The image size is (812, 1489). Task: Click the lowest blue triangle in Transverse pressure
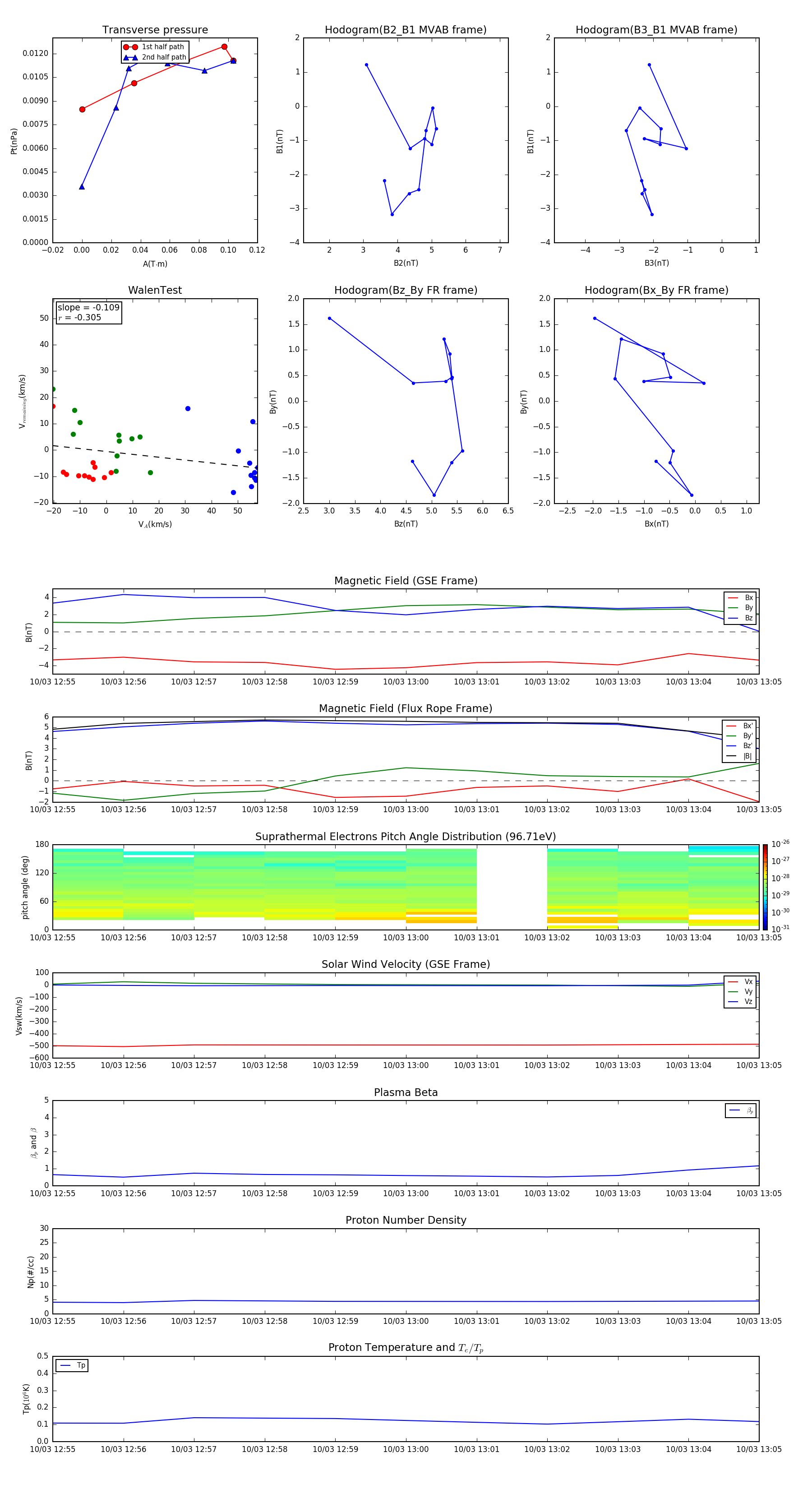[82, 187]
